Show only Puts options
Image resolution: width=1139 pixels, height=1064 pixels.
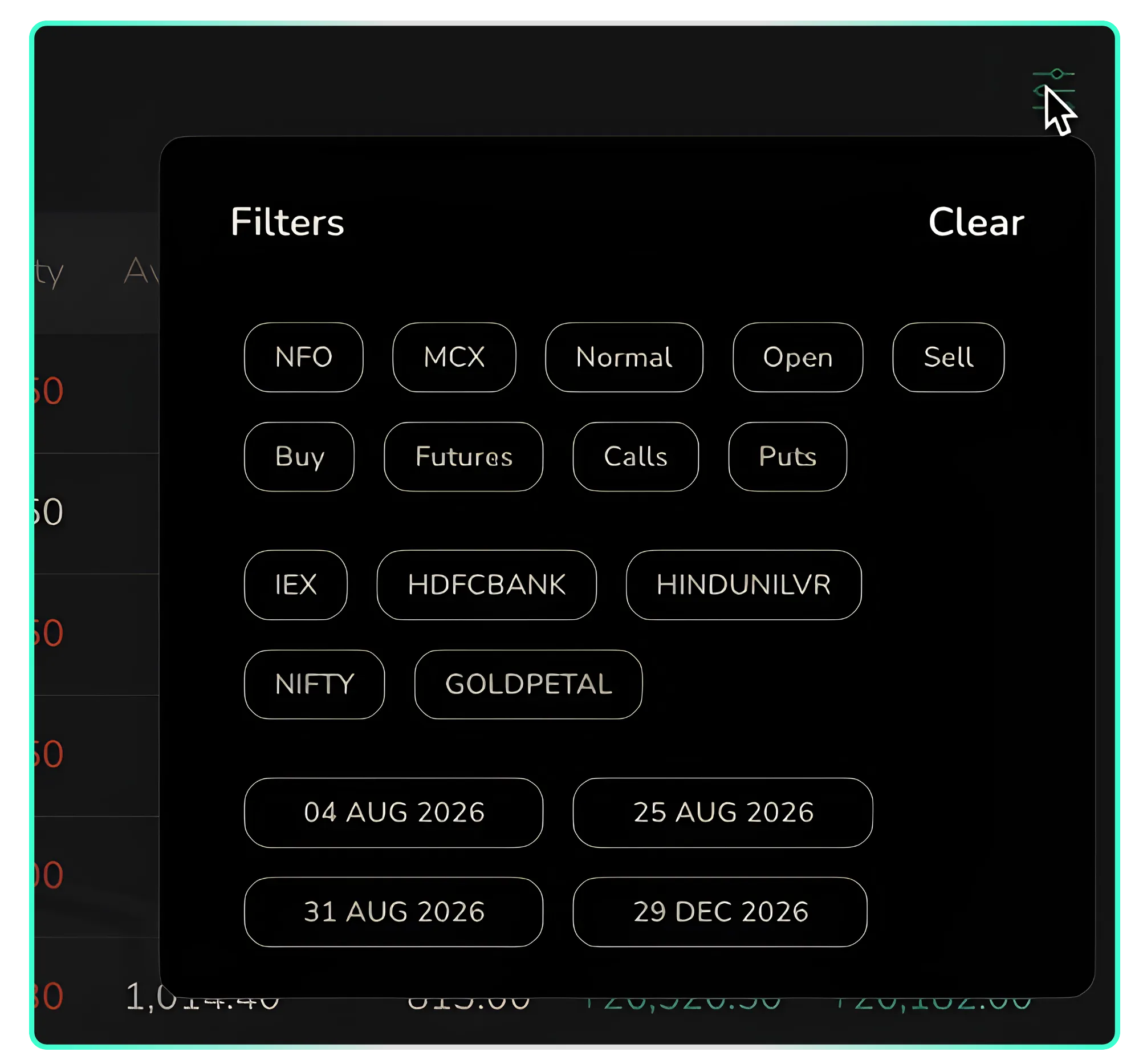pyautogui.click(x=787, y=457)
